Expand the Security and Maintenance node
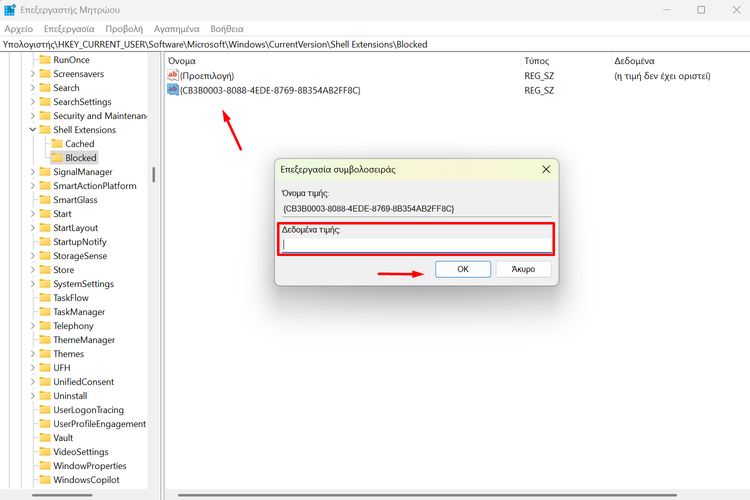This screenshot has width=750, height=500. point(33,116)
